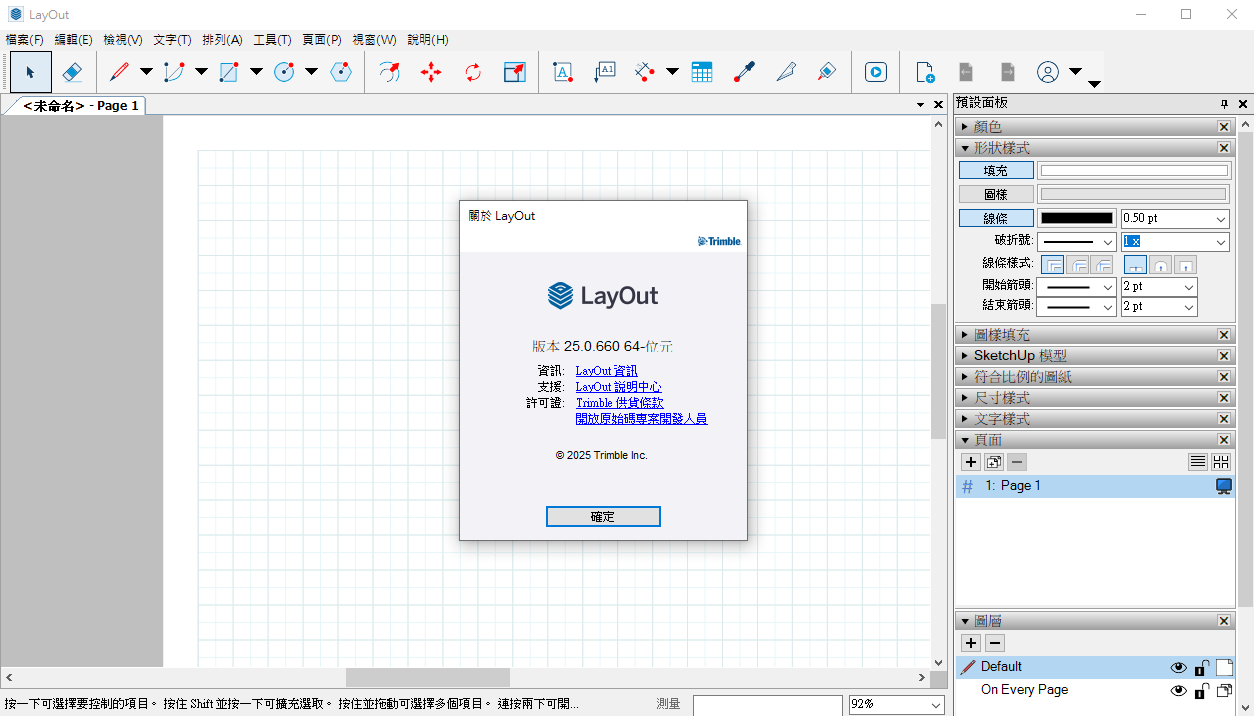Select the Style eyedropper tool

[744, 72]
